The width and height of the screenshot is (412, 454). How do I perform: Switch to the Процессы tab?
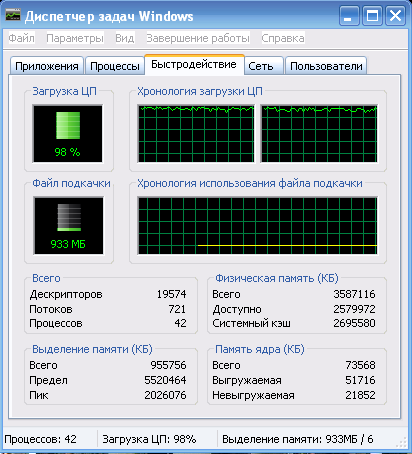pos(115,66)
